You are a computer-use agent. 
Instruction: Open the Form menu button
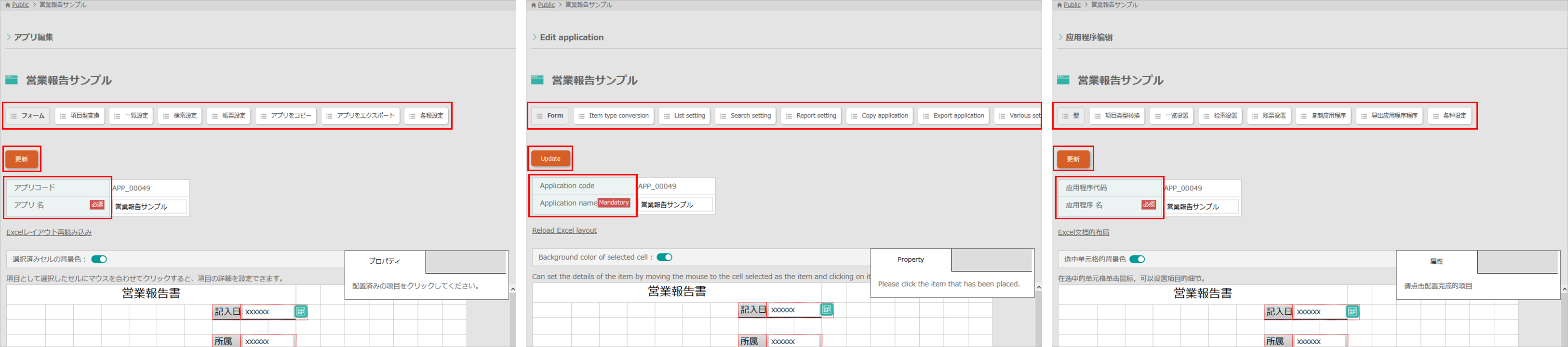tap(550, 116)
